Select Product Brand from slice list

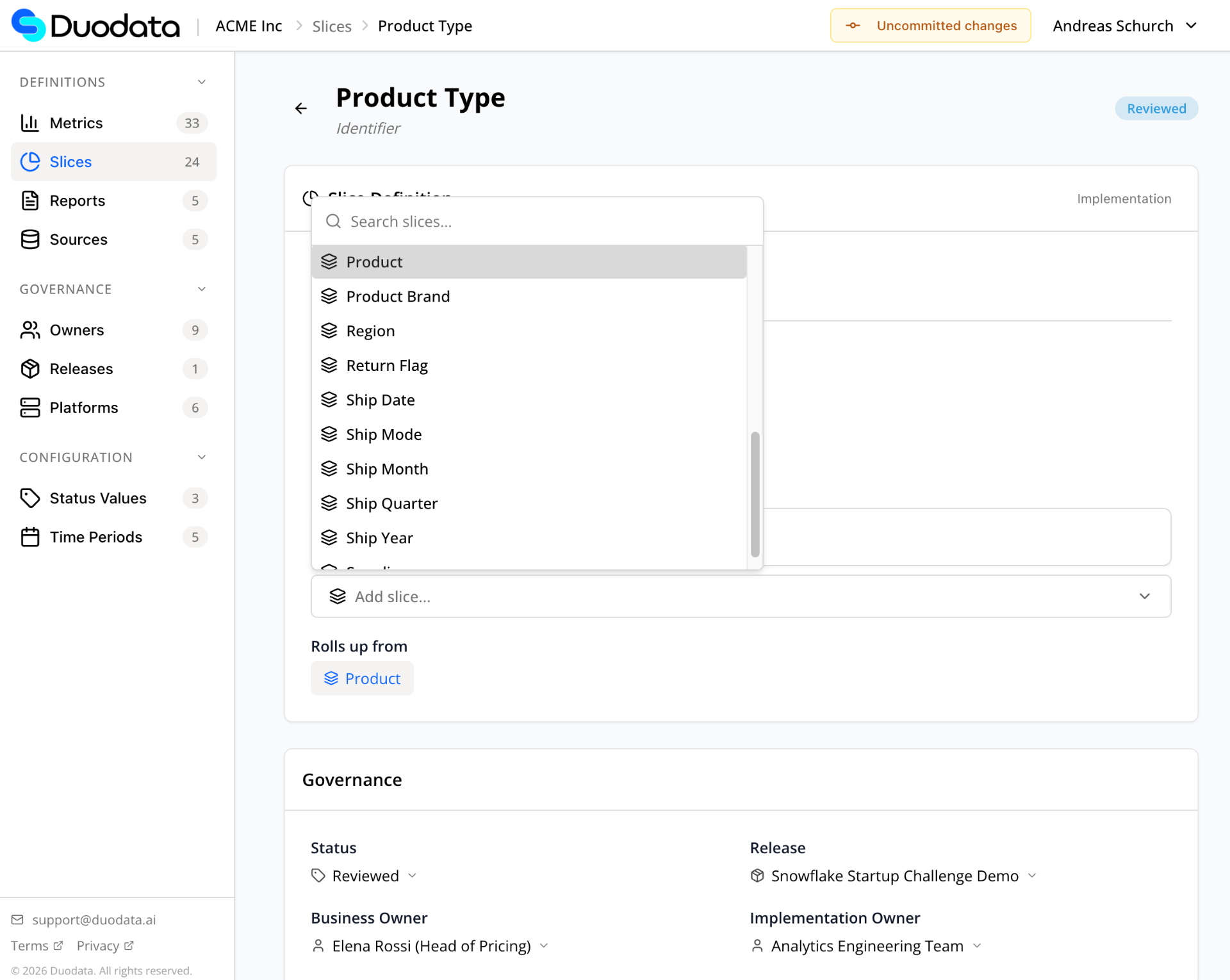click(x=398, y=297)
